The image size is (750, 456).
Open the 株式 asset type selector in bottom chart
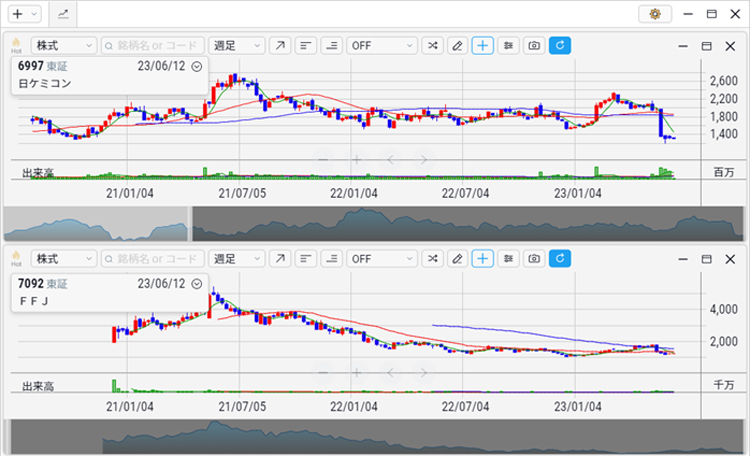63,259
